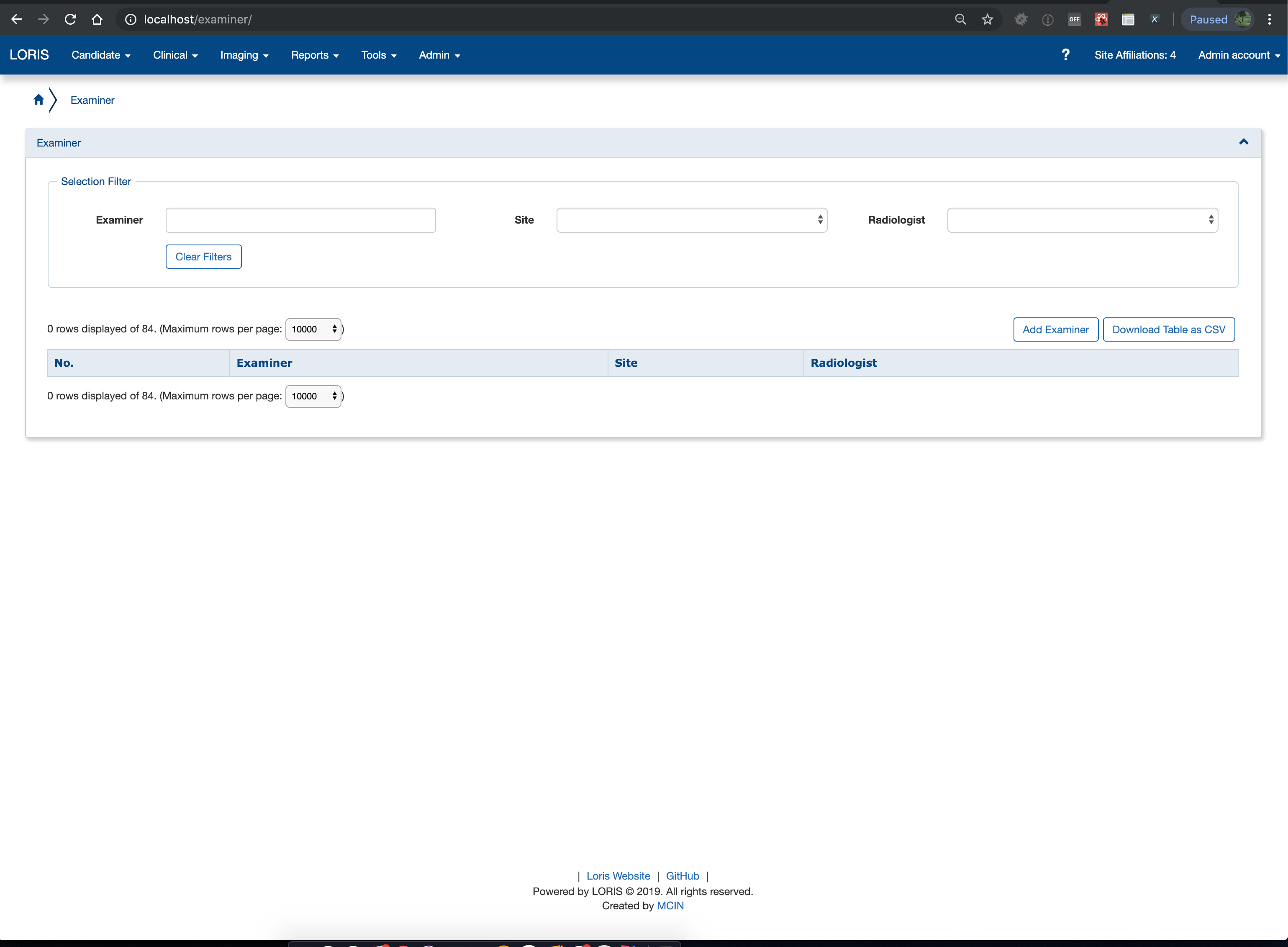Viewport: 1288px width, 947px height.
Task: View site information in the address bar
Action: pyautogui.click(x=131, y=19)
